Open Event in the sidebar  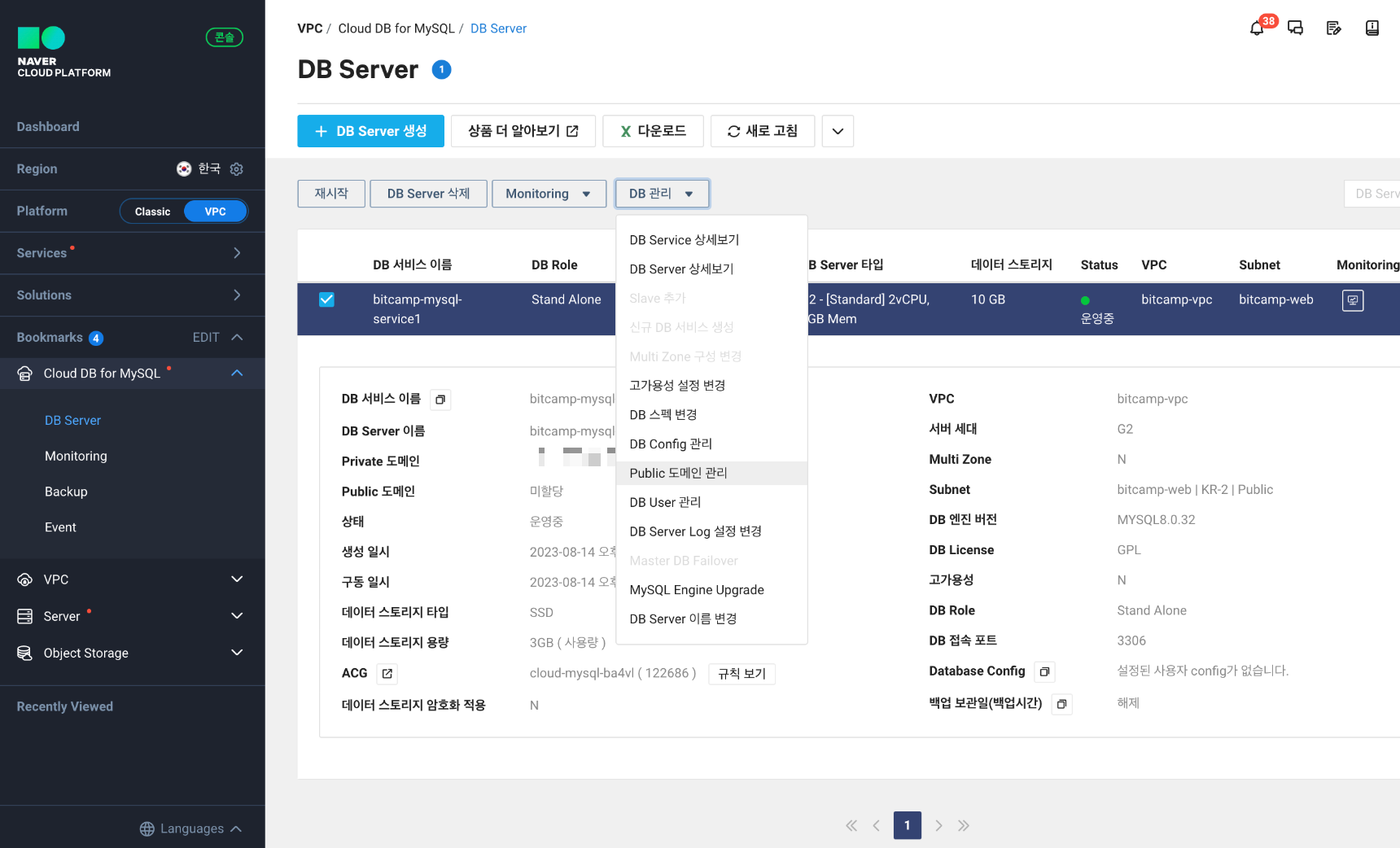click(60, 528)
